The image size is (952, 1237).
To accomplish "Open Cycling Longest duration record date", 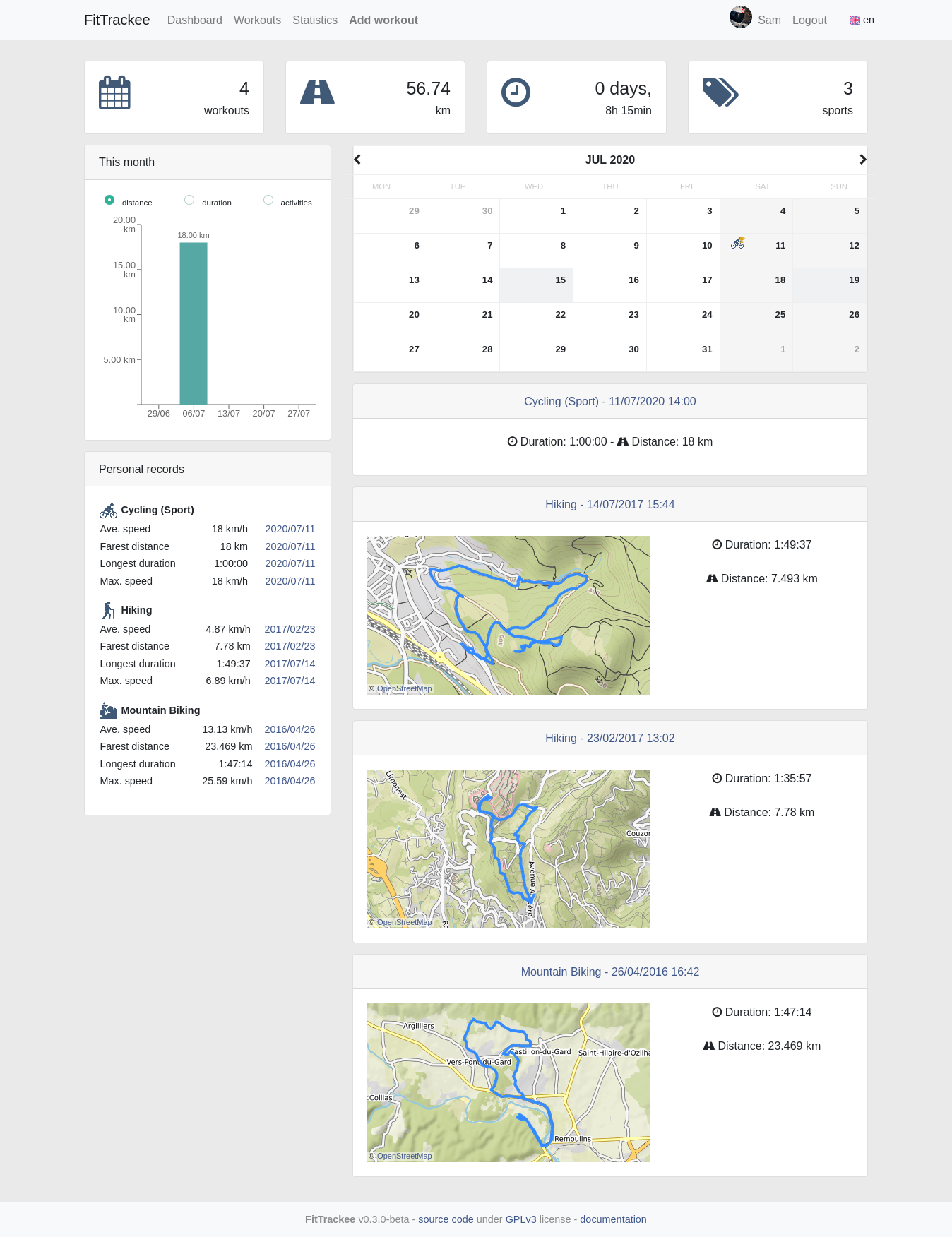I will pos(290,563).
